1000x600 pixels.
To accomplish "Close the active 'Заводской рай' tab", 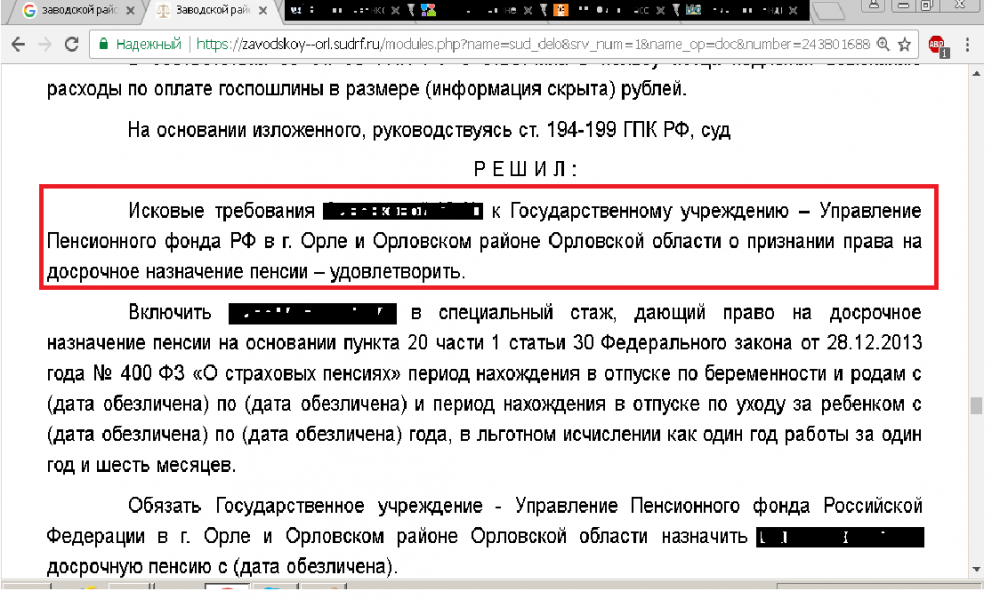I will 263,11.
